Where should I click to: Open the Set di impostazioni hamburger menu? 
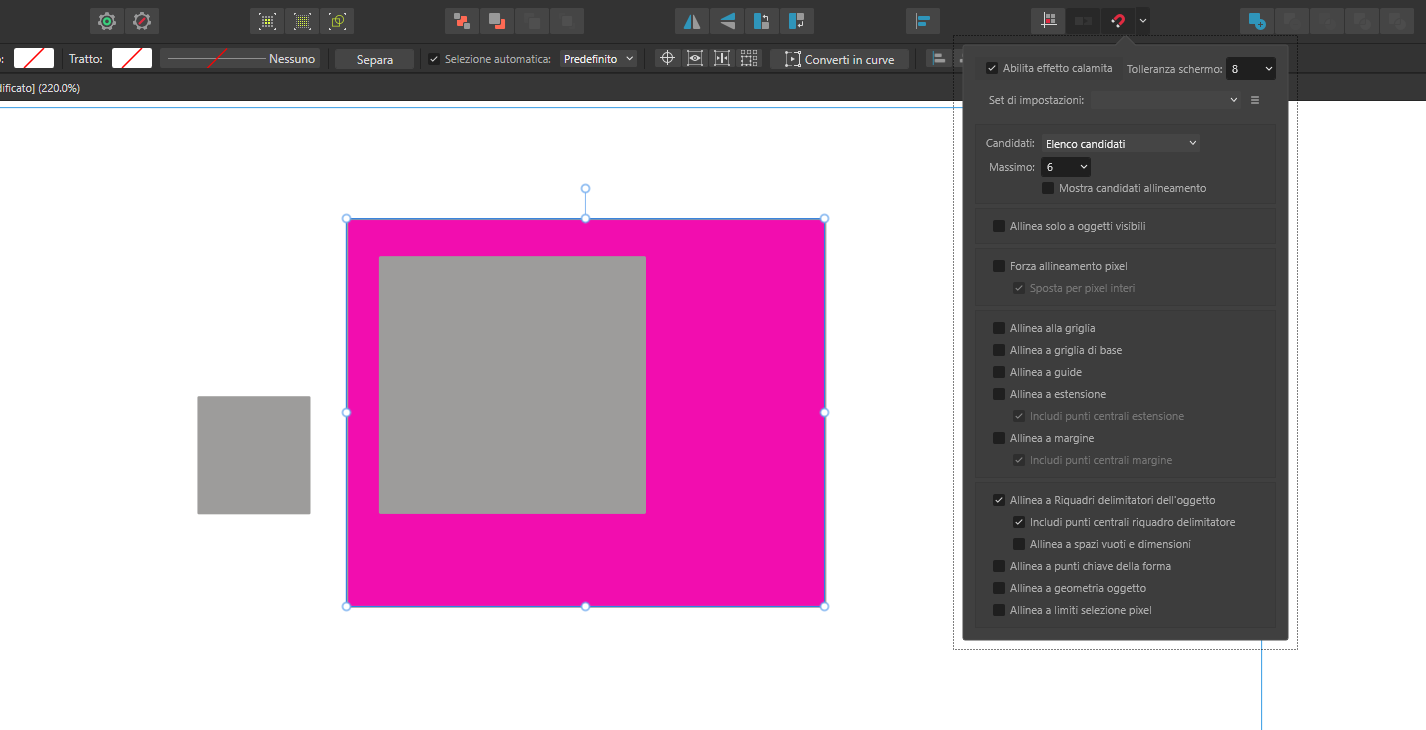[1255, 100]
